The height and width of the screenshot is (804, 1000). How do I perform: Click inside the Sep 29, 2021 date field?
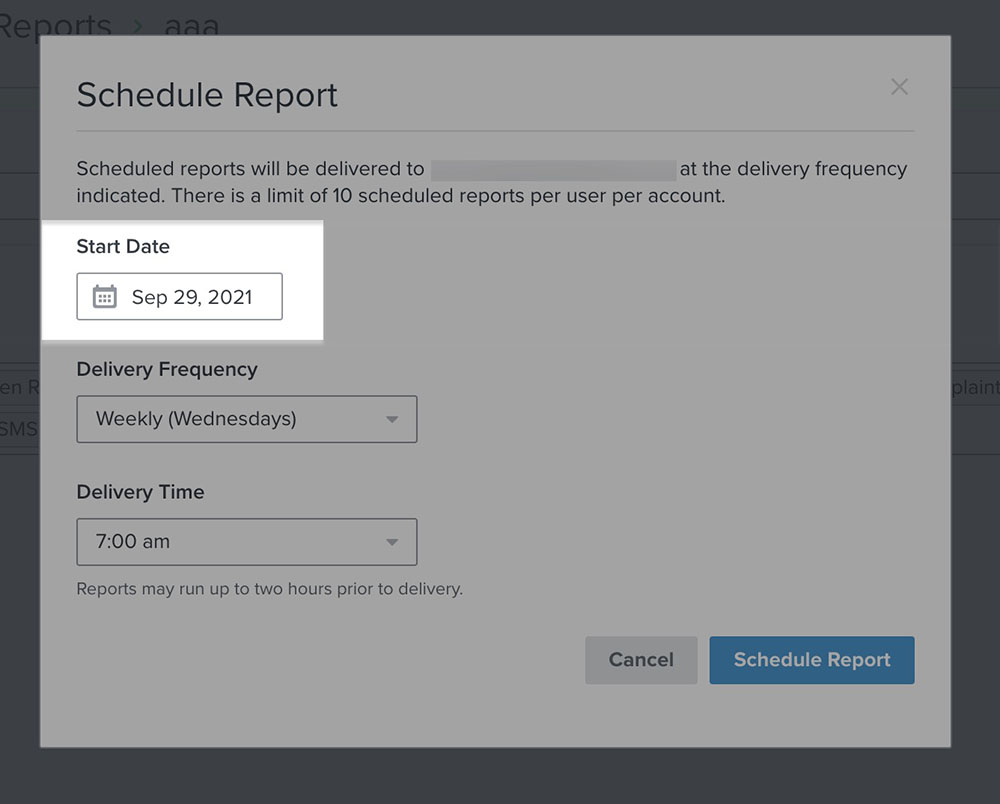(196, 296)
